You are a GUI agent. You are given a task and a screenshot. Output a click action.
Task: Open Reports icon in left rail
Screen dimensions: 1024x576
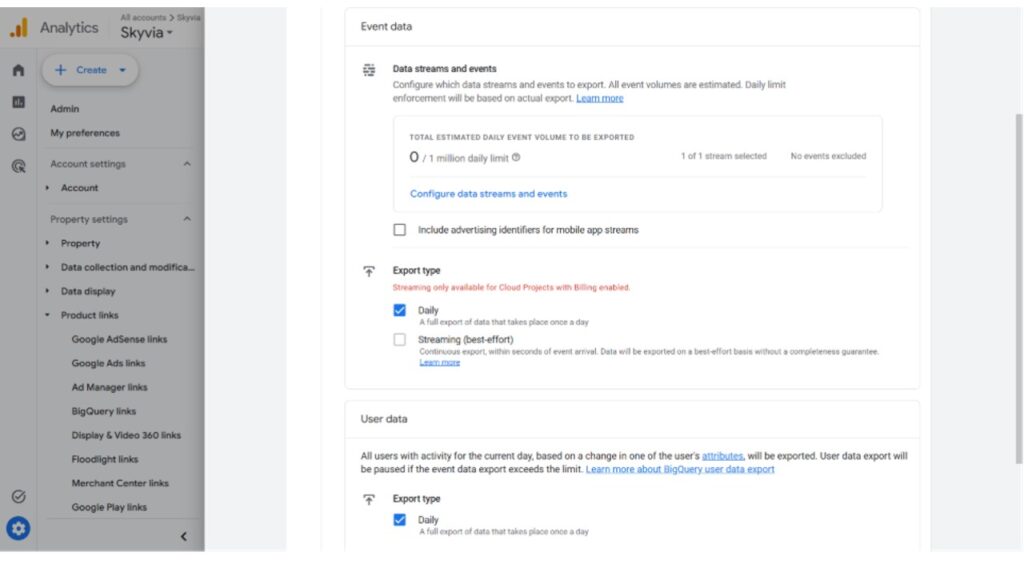[x=18, y=102]
